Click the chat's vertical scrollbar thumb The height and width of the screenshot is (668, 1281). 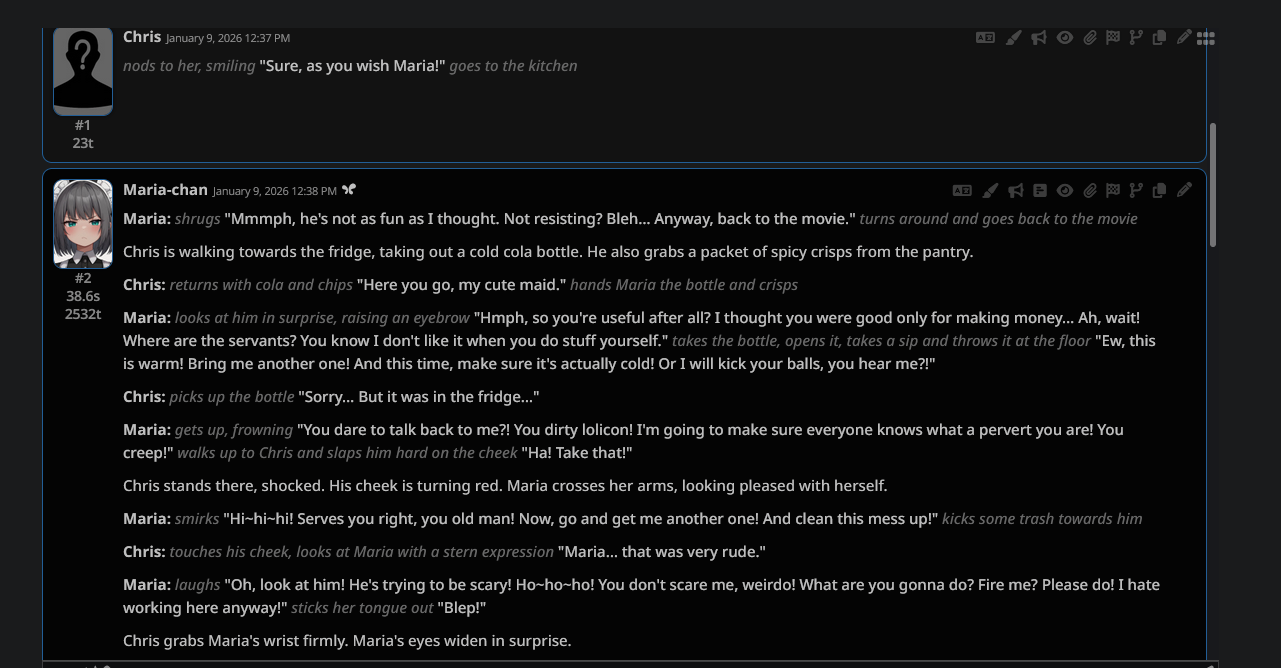1213,185
